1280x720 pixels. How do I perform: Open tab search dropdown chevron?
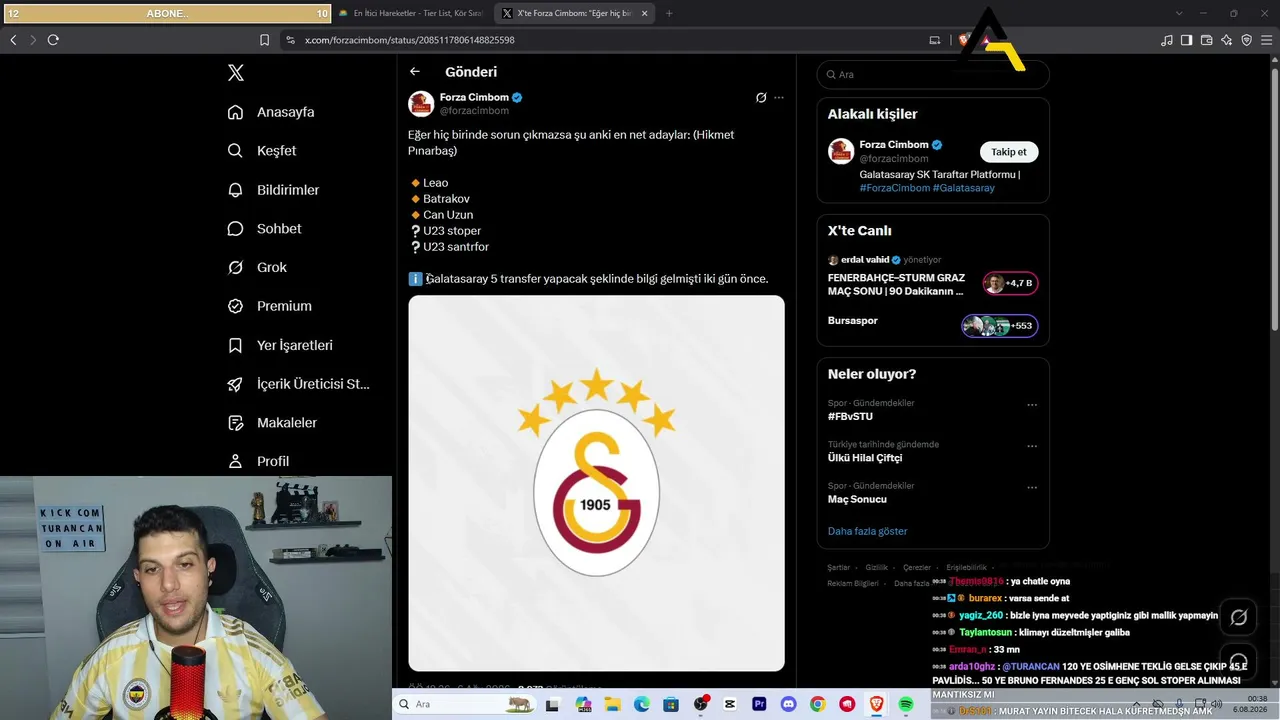pos(1179,13)
